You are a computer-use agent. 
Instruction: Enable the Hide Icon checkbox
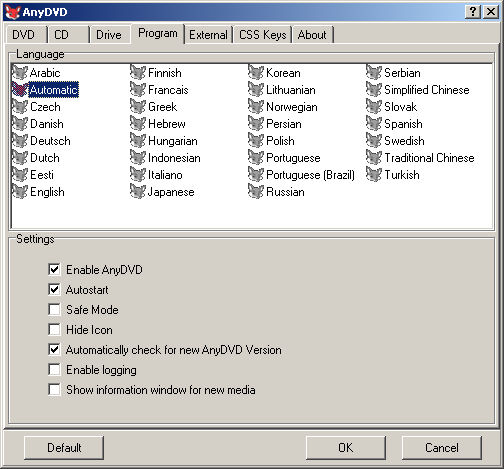54,329
